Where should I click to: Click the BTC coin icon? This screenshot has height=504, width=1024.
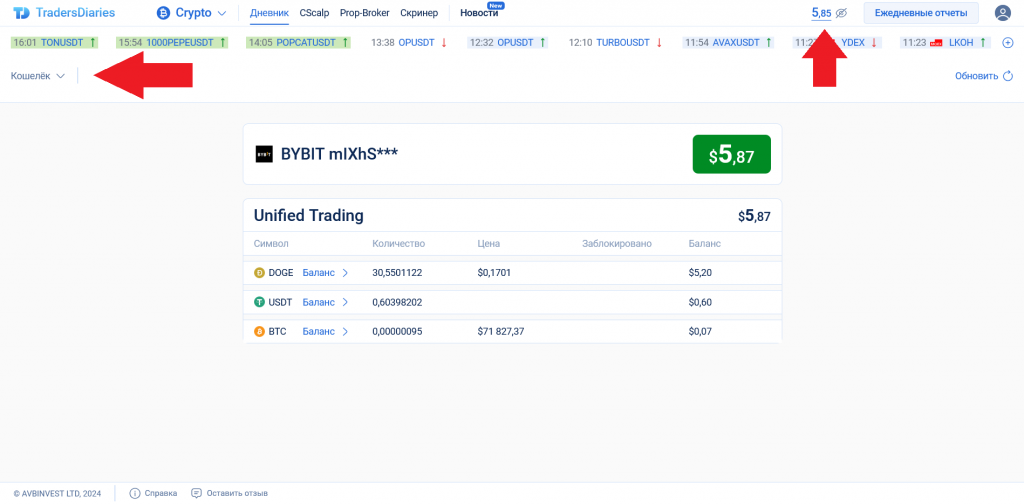coord(259,332)
